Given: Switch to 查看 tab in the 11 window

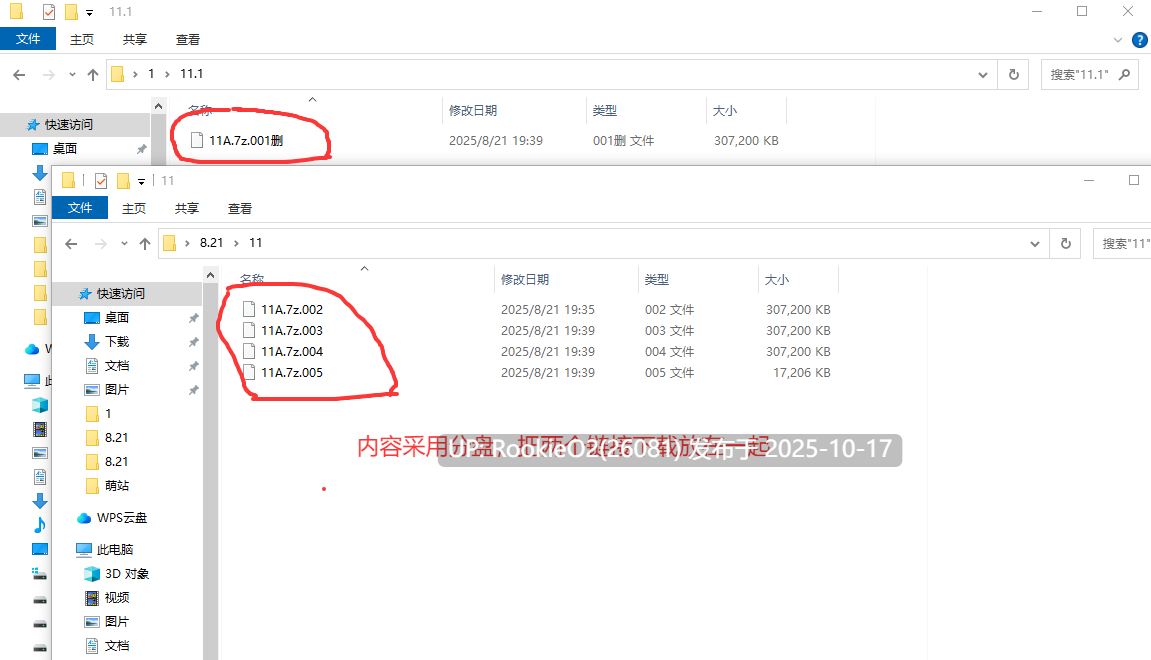Looking at the screenshot, I should coord(240,208).
